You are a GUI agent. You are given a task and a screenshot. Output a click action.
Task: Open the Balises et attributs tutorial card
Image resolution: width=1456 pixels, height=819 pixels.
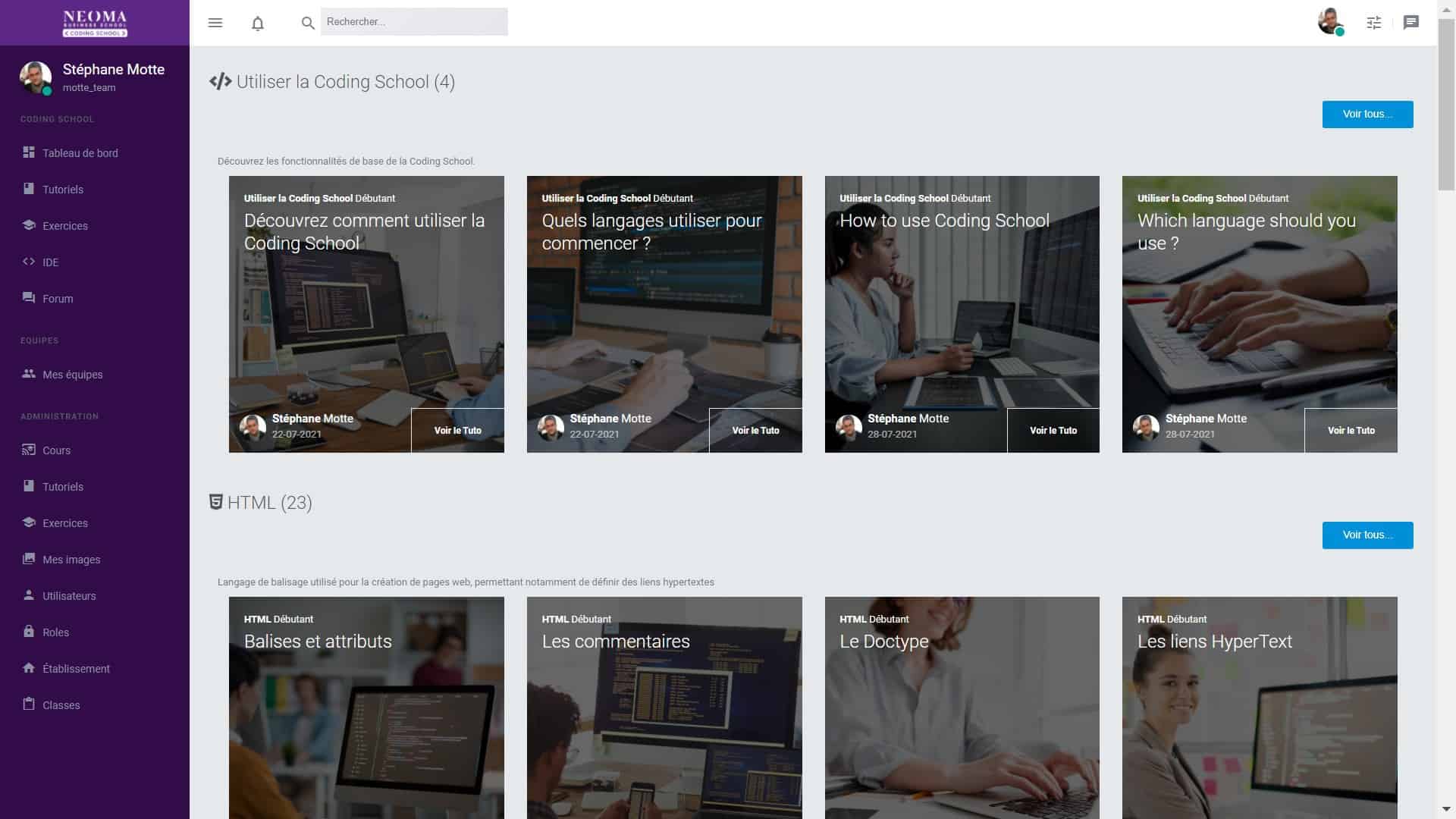366,708
